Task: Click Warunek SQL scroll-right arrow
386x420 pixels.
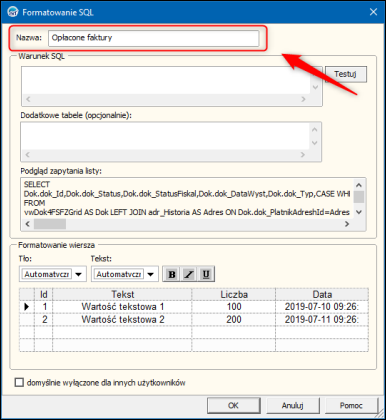Action: (303, 99)
